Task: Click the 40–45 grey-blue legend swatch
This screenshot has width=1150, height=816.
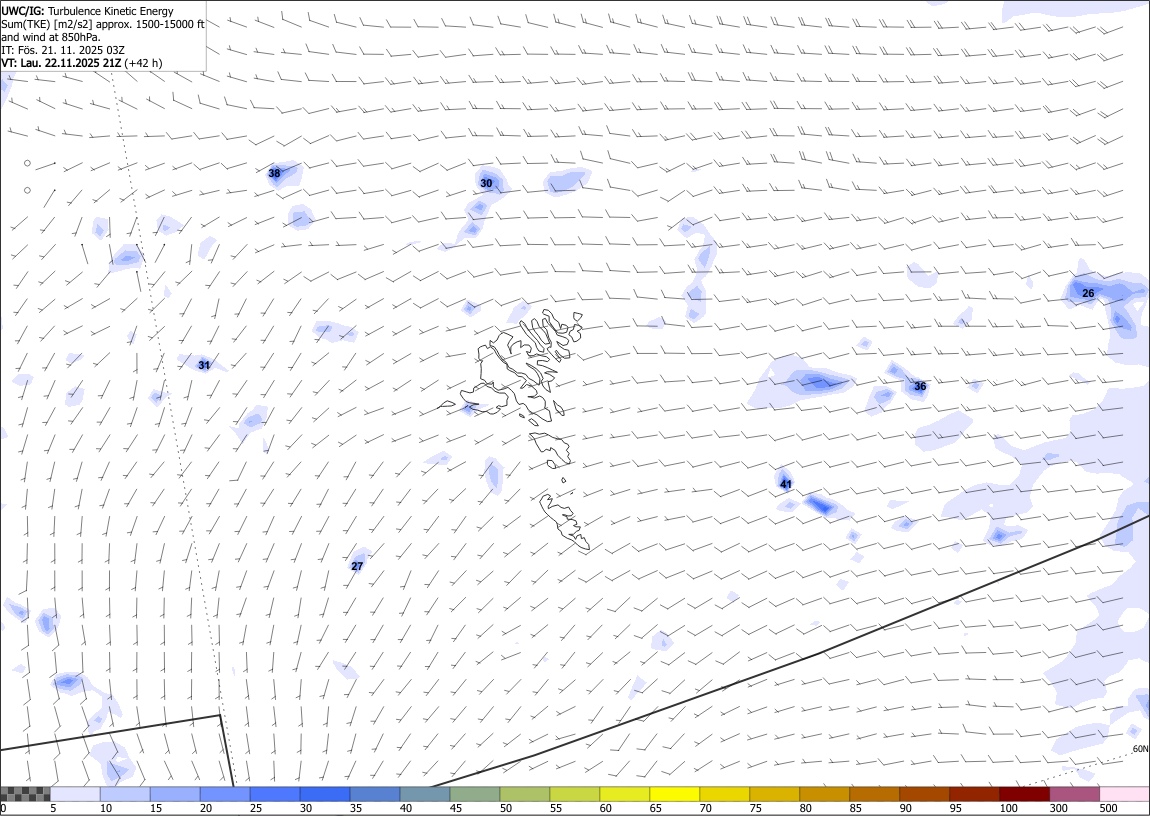Action: 425,794
